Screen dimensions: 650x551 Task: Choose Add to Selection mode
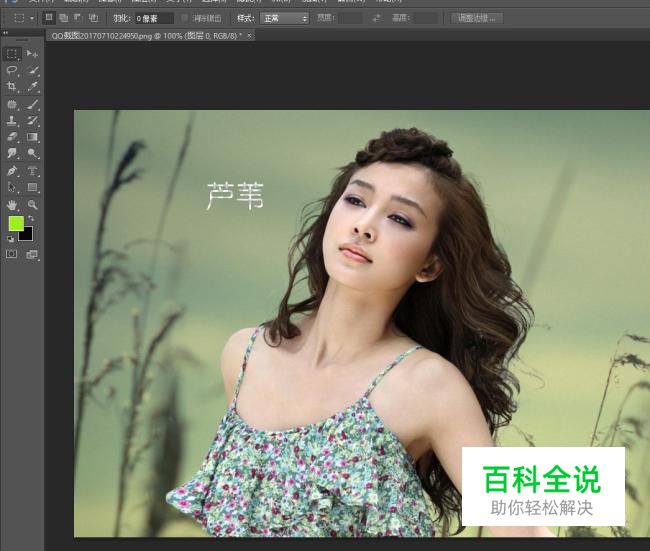click(63, 18)
